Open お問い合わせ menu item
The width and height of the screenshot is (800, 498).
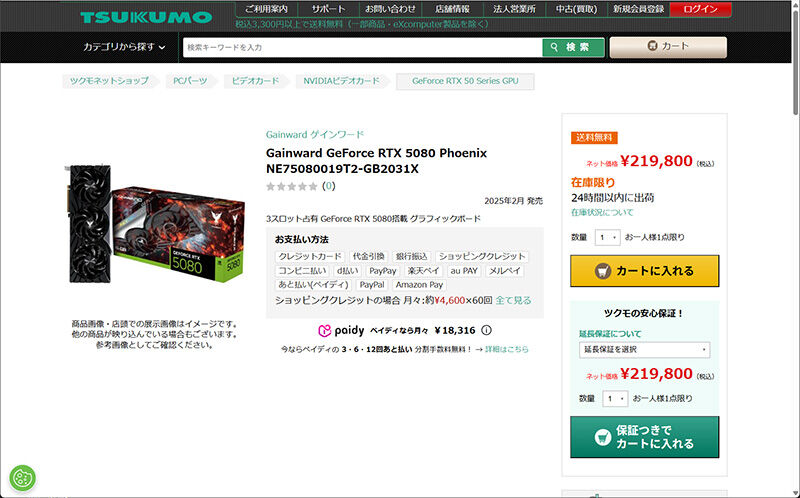point(390,9)
